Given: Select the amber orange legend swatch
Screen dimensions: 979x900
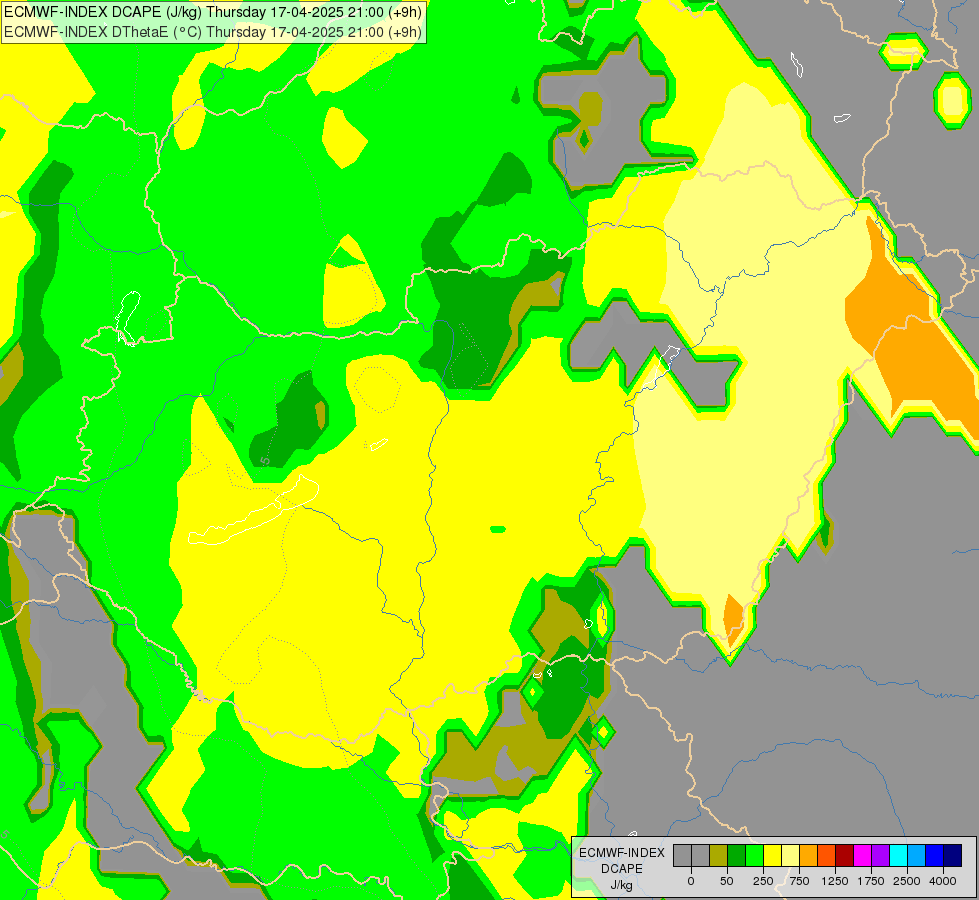Looking at the screenshot, I should (809, 855).
